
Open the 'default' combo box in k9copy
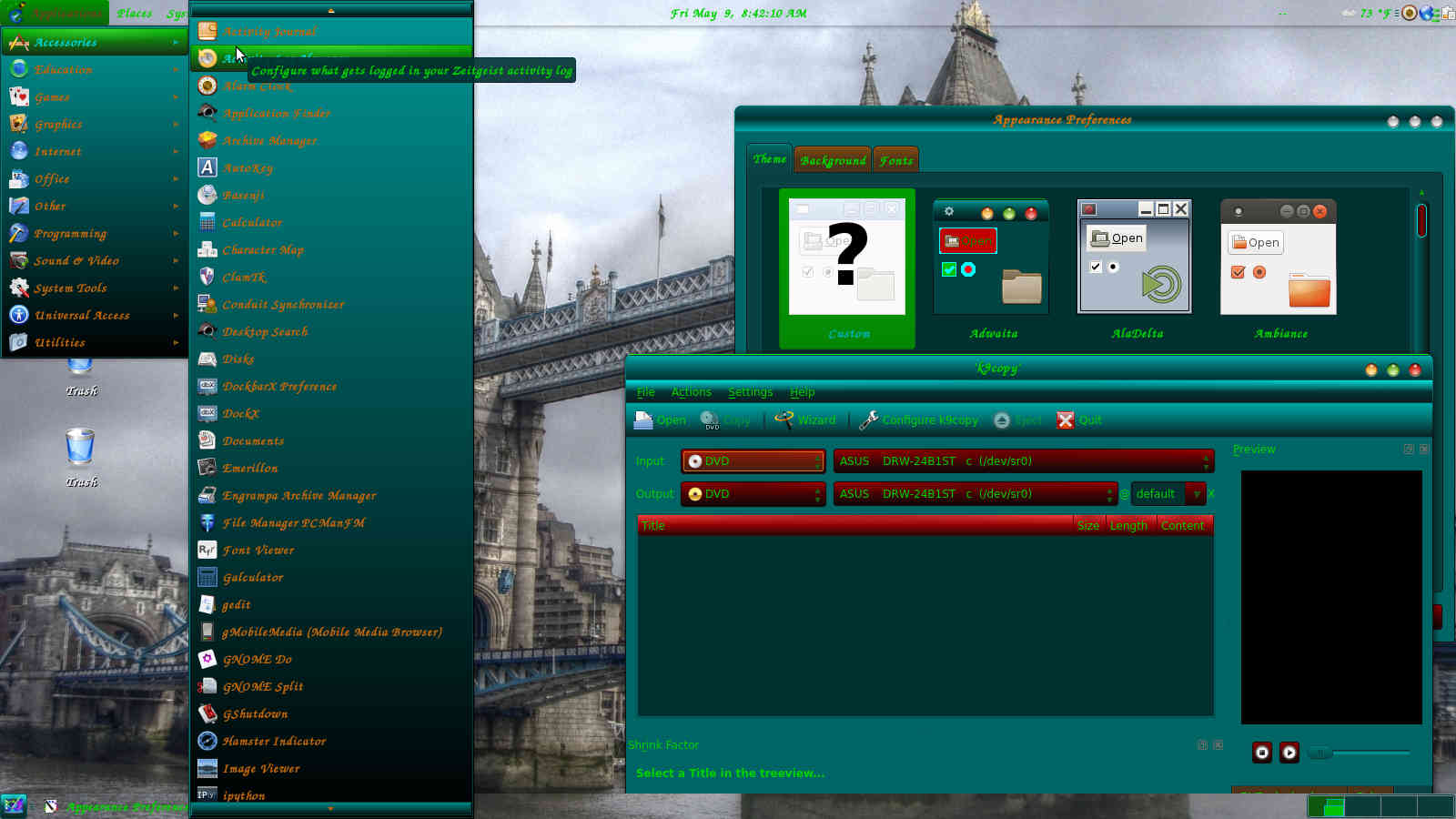(x=1168, y=494)
